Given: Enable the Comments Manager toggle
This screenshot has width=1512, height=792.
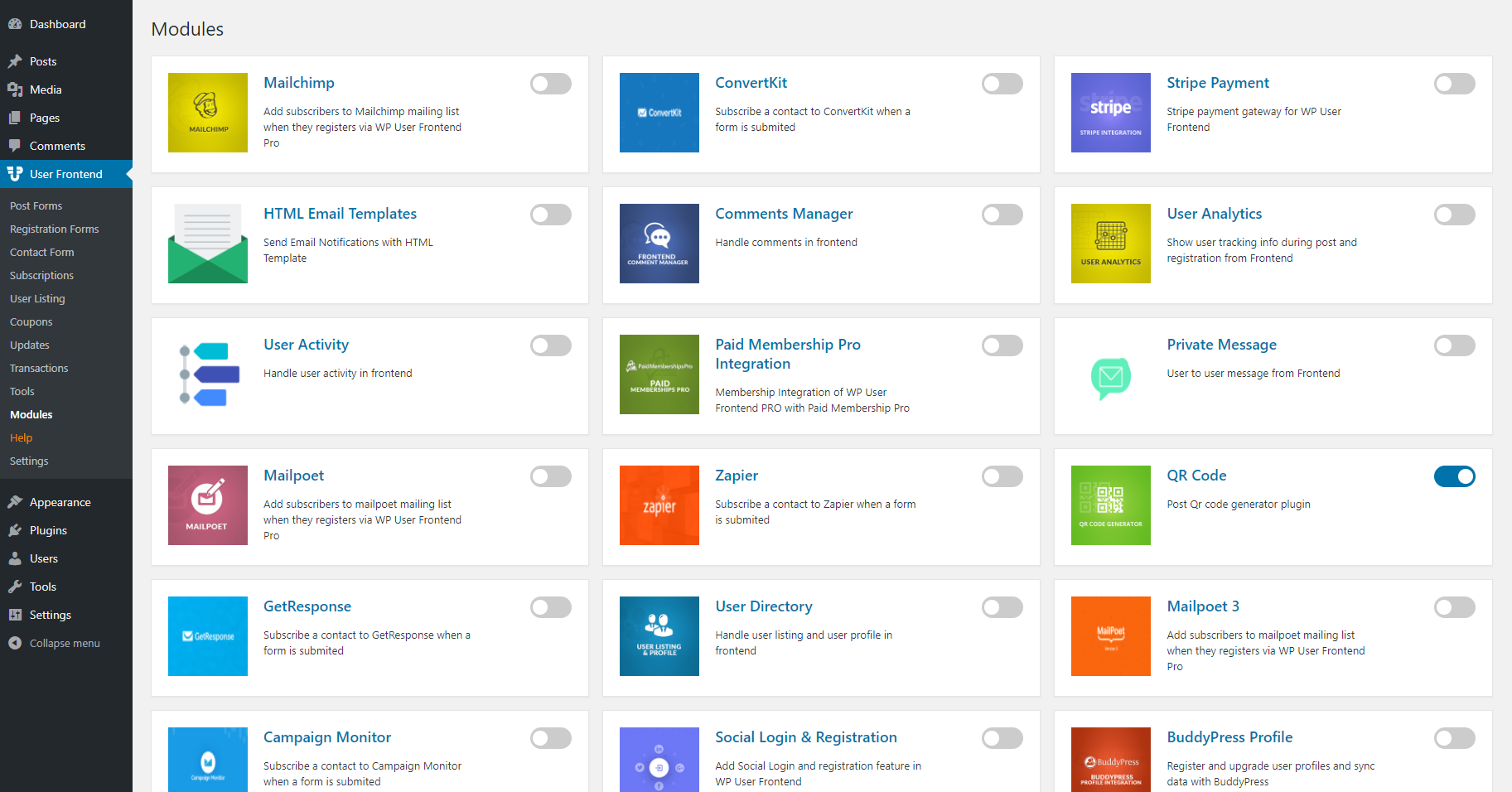Looking at the screenshot, I should tap(1002, 215).
